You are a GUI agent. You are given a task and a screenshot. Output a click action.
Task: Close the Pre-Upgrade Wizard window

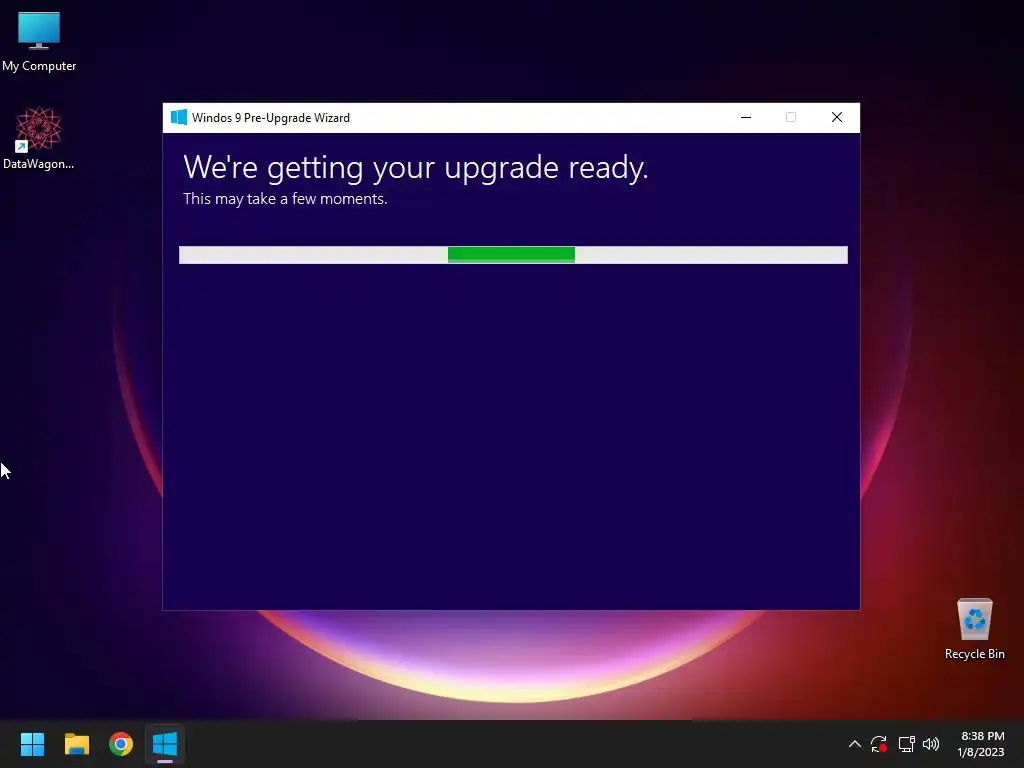837,118
